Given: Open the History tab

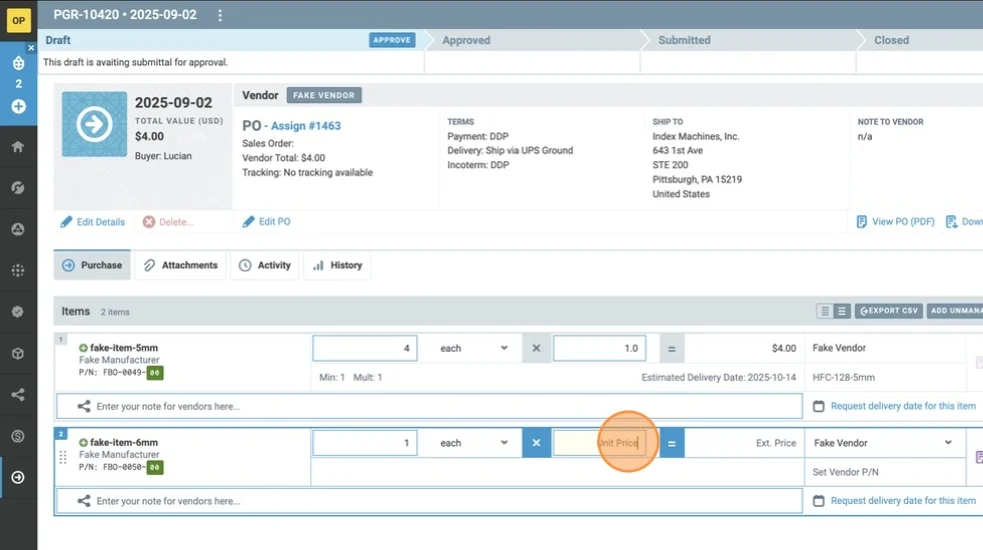Looking at the screenshot, I should pos(337,265).
